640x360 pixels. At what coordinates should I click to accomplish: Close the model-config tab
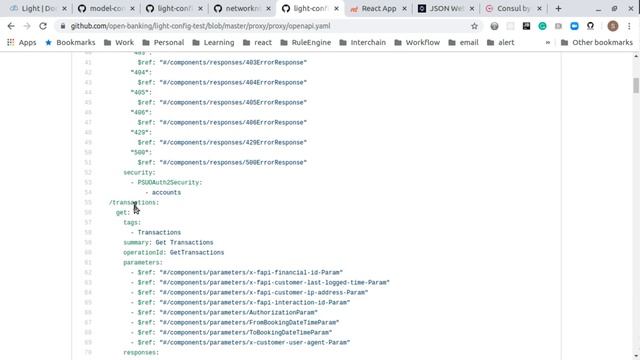pyautogui.click(x=132, y=9)
